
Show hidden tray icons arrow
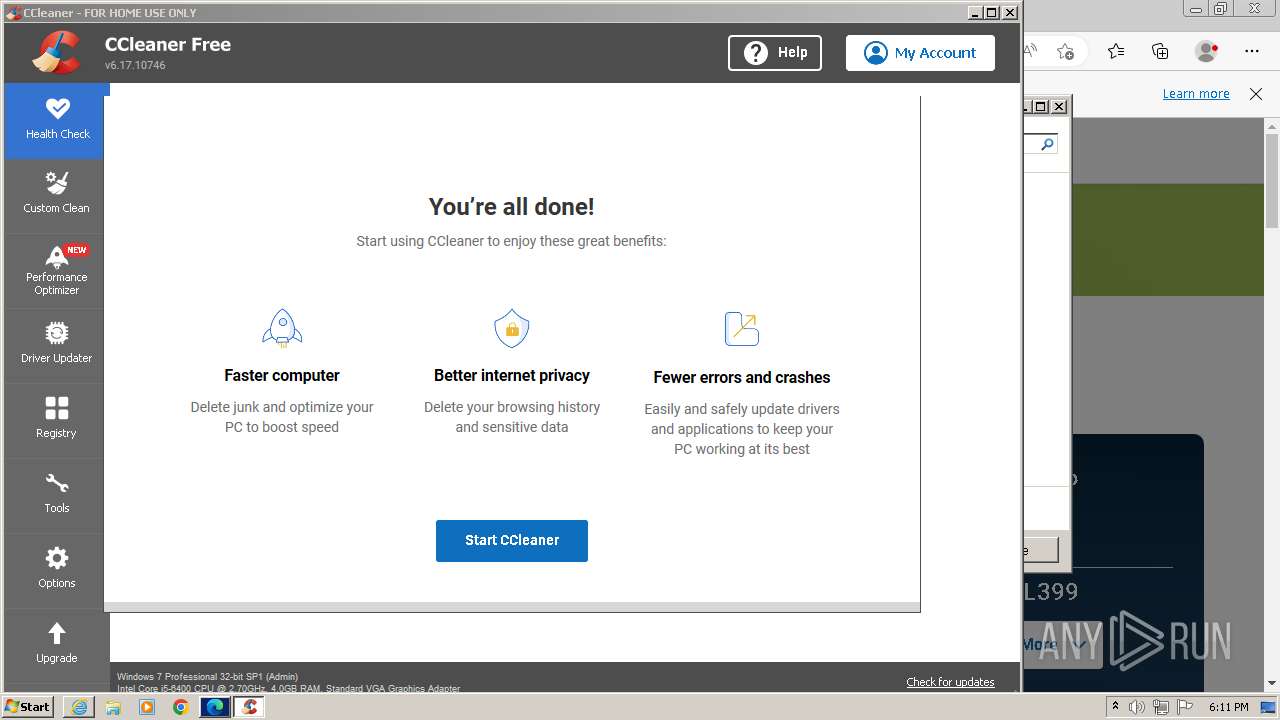tap(1116, 707)
